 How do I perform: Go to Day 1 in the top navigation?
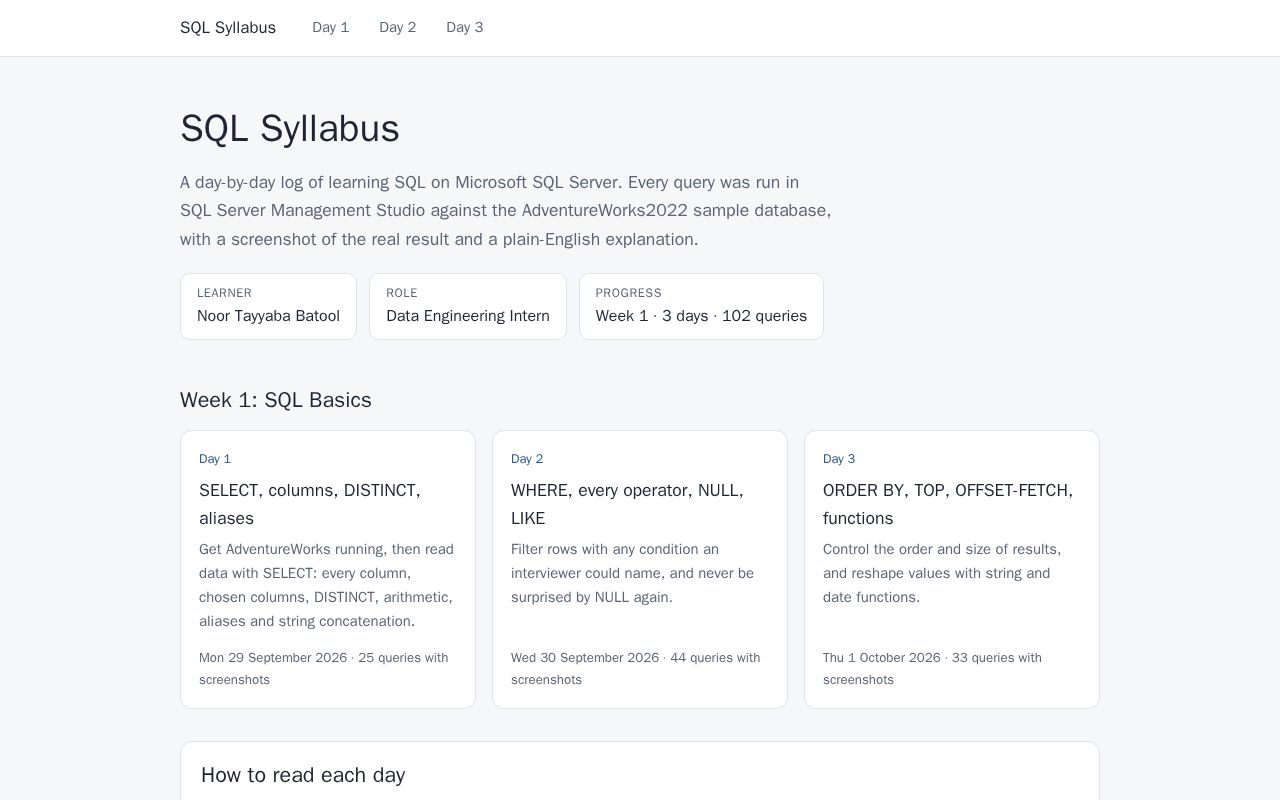click(x=330, y=28)
